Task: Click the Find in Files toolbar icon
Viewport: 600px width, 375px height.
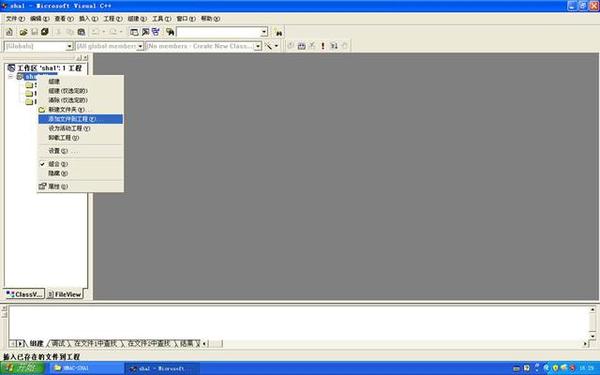Action: click(x=170, y=32)
